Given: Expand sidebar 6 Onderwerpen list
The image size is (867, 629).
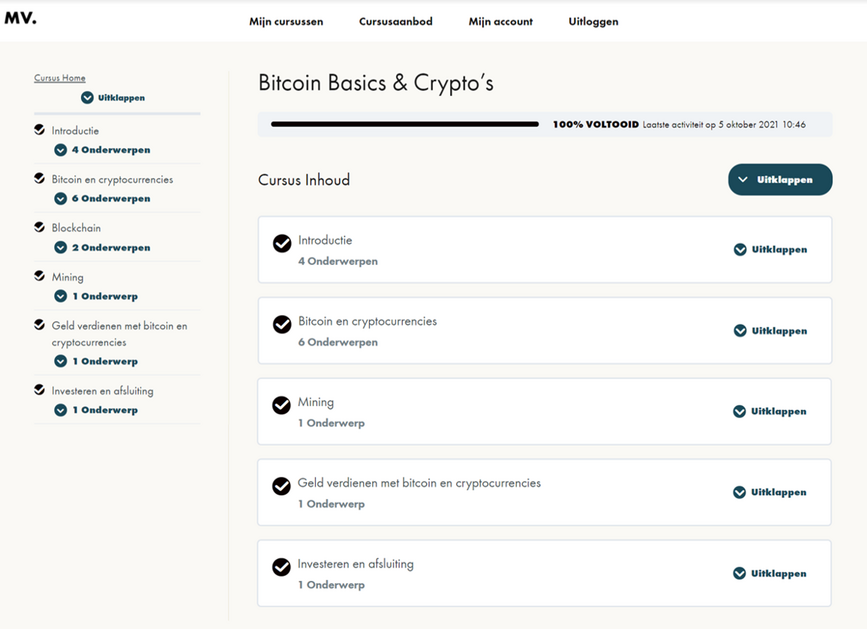Looking at the screenshot, I should point(102,198).
